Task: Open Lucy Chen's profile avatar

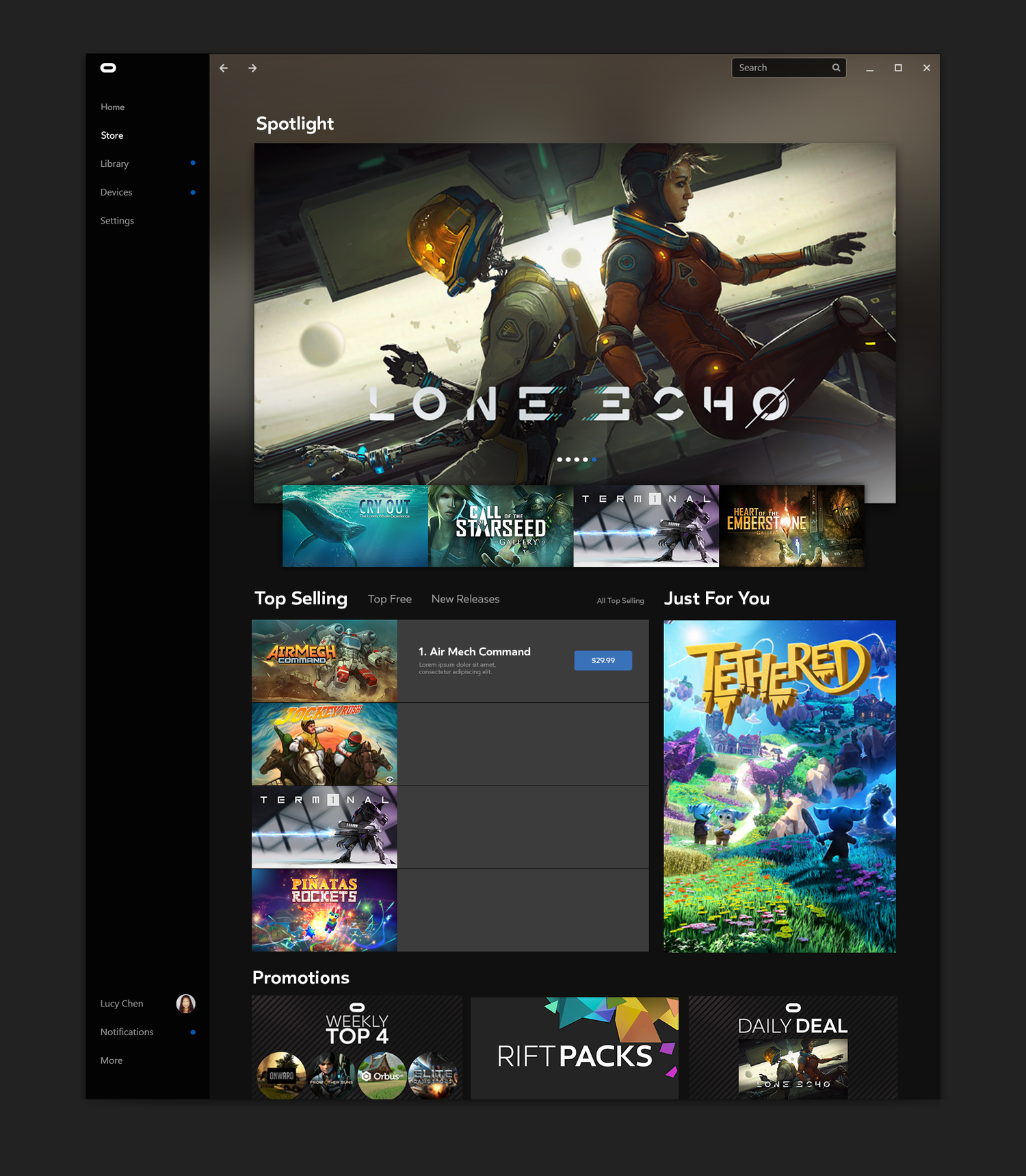Action: click(x=185, y=1003)
